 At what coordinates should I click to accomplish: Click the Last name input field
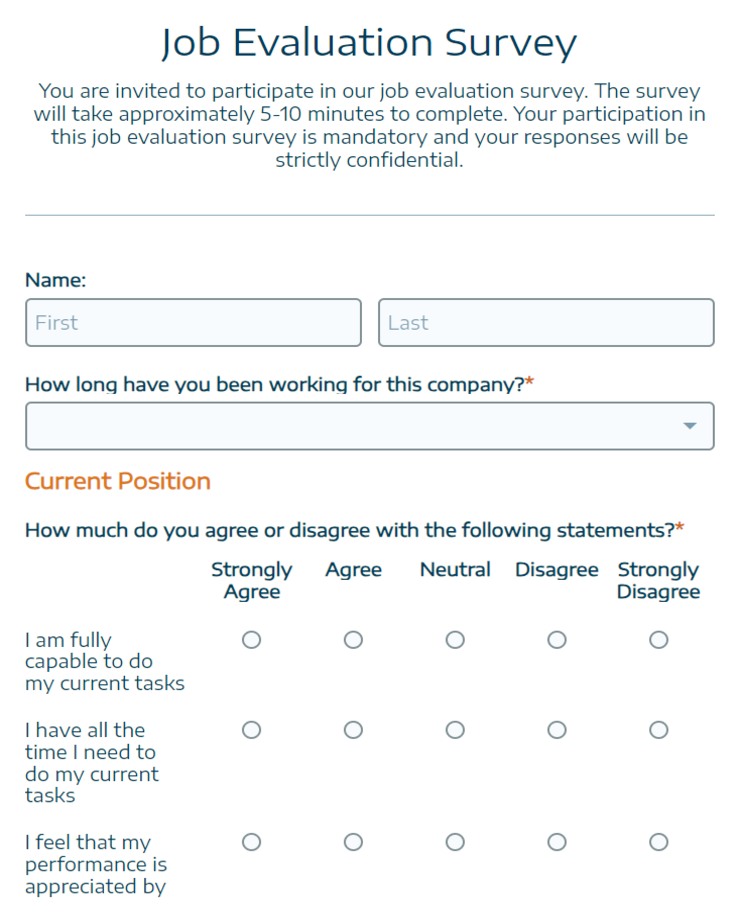point(546,322)
